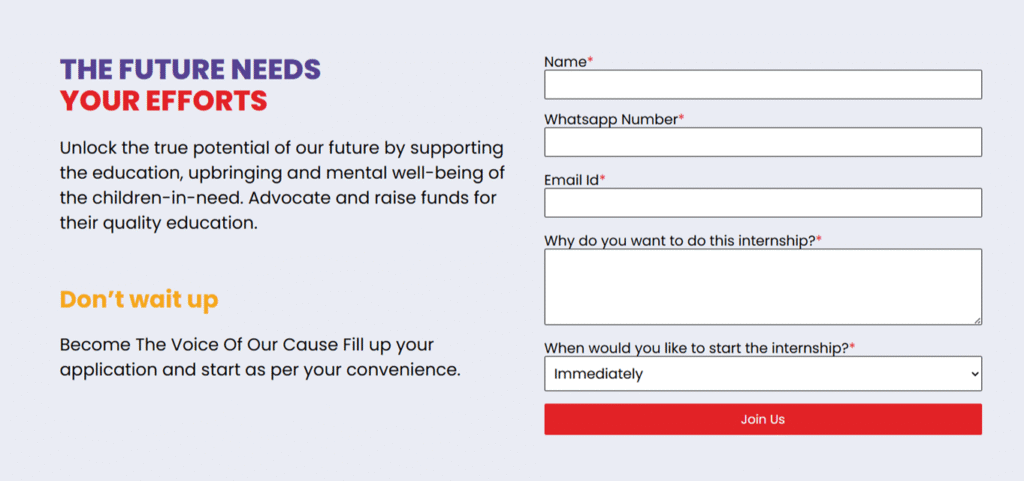Click into the Email Id field
This screenshot has height=481, width=1024.
762,203
